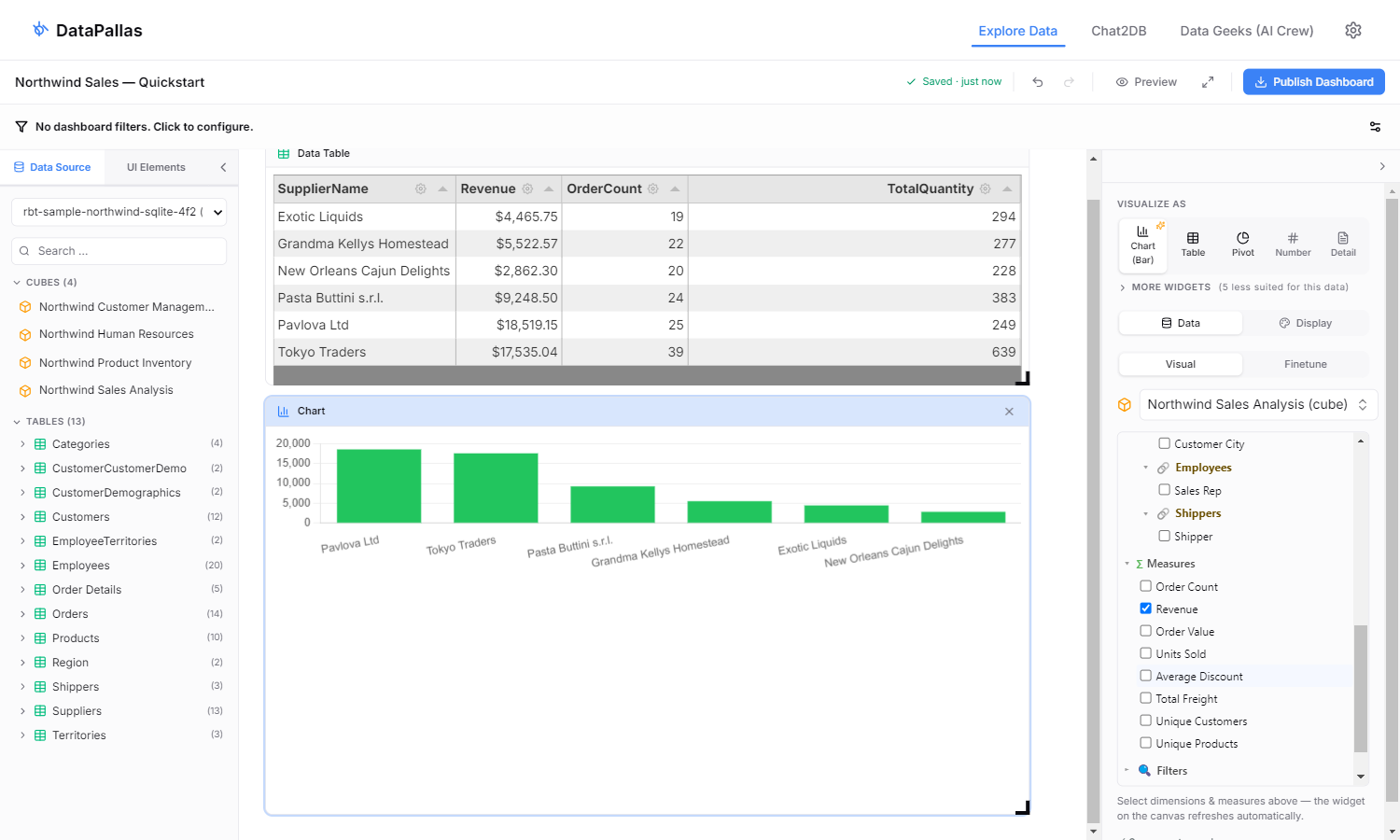Sort by Revenue column arrow
The image size is (1400, 840).
(x=549, y=189)
